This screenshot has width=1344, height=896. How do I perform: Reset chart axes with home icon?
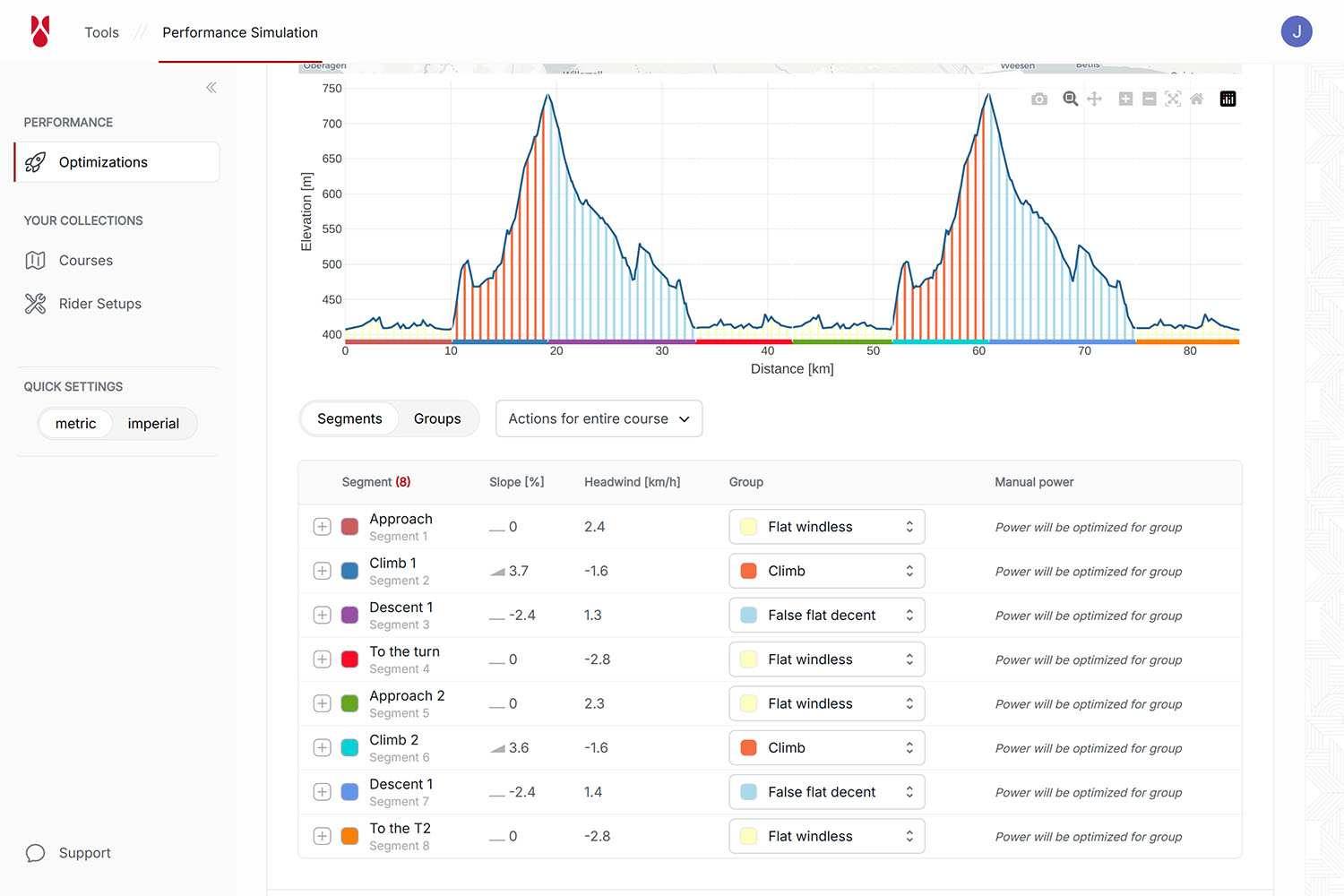(1197, 99)
